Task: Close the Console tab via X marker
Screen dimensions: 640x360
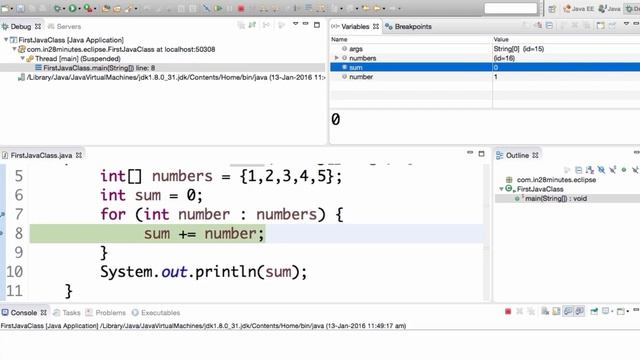Action: (44, 312)
